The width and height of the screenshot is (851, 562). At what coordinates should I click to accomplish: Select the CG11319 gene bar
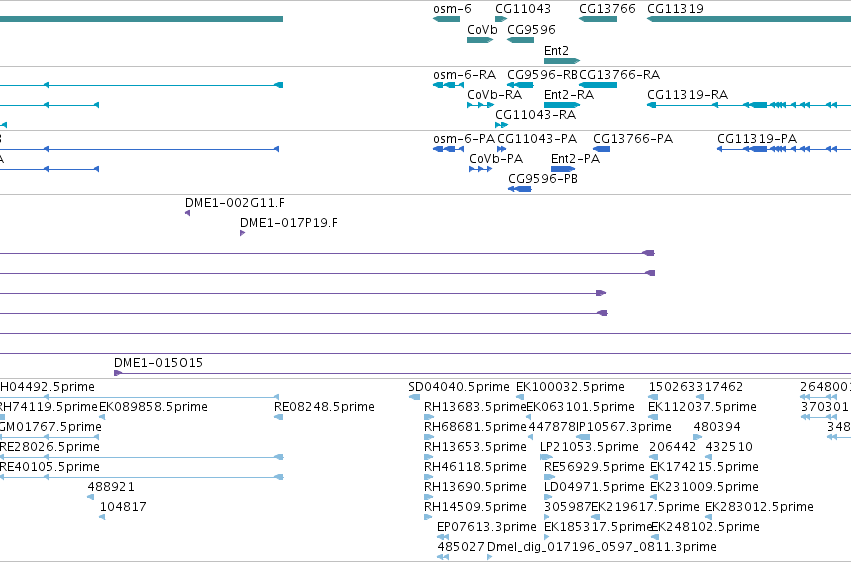(749, 19)
